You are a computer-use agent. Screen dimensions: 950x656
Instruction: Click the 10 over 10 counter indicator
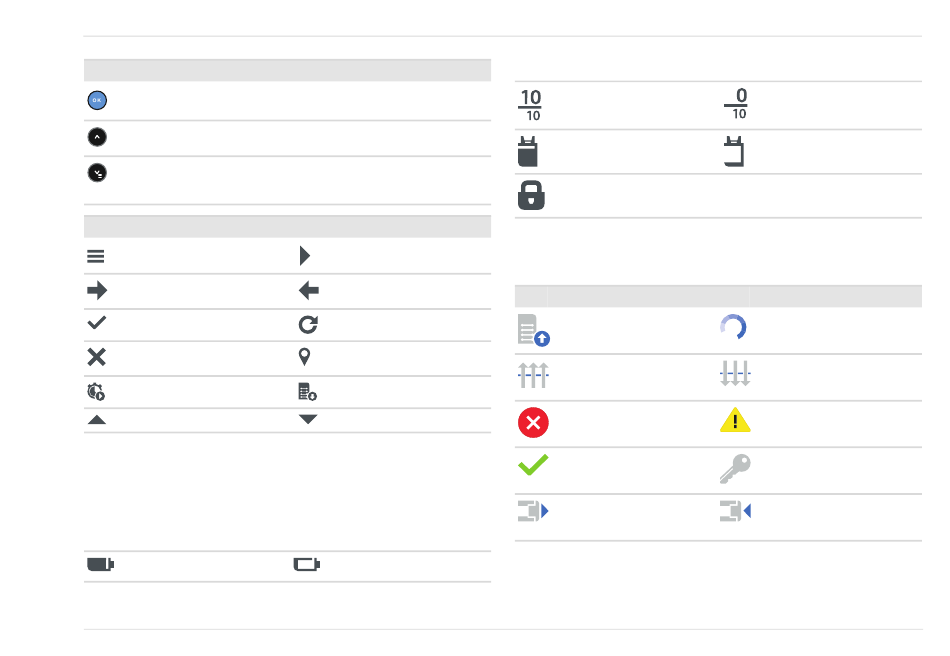tap(531, 105)
